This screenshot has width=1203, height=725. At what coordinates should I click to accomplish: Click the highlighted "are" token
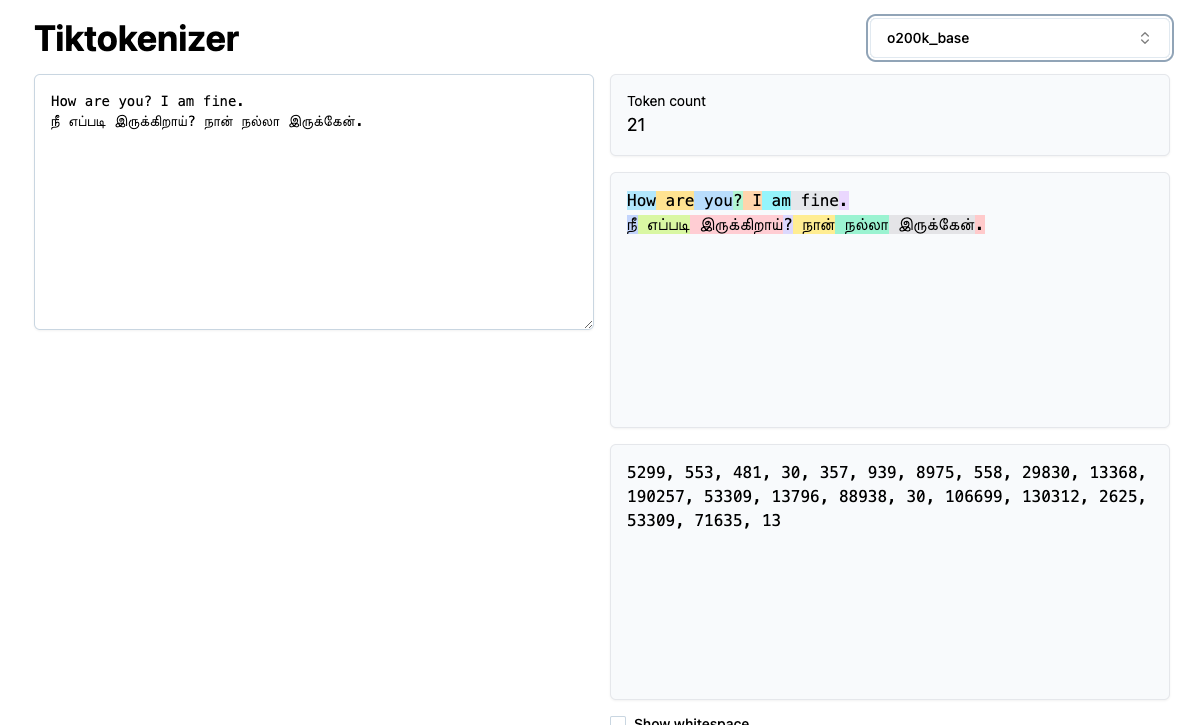pyautogui.click(x=675, y=201)
